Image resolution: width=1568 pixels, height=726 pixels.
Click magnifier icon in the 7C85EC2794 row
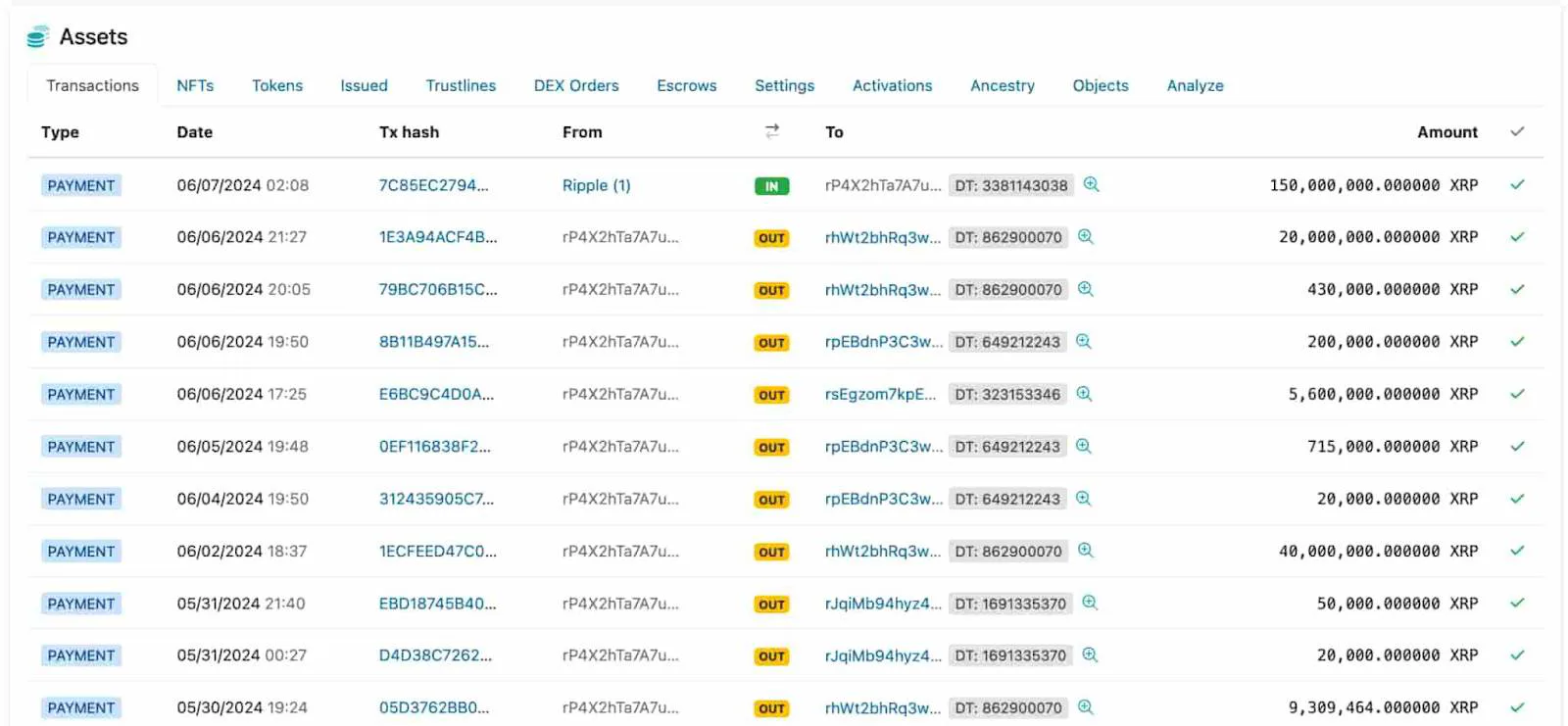[1091, 184]
